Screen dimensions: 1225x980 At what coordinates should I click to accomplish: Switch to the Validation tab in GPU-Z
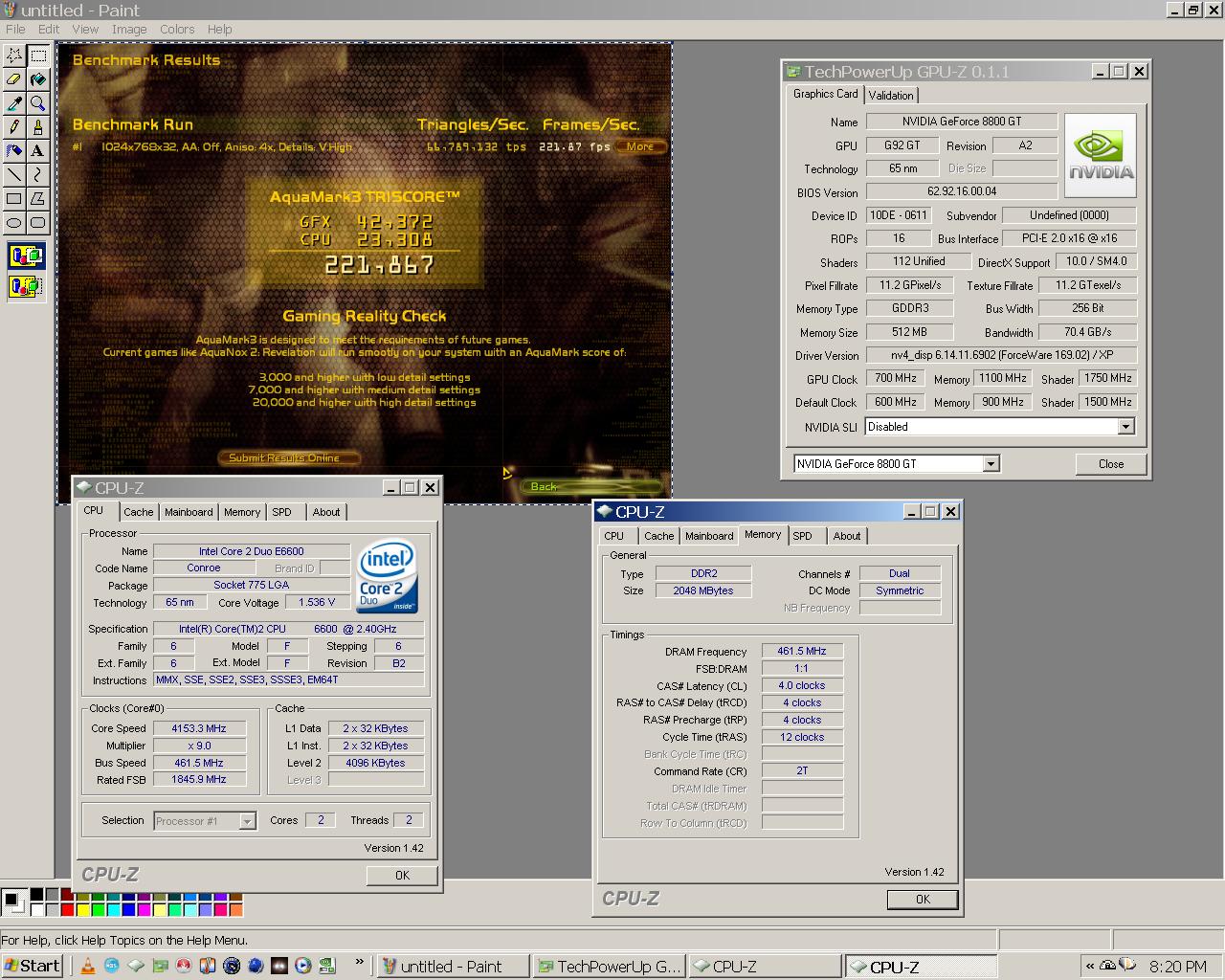891,95
